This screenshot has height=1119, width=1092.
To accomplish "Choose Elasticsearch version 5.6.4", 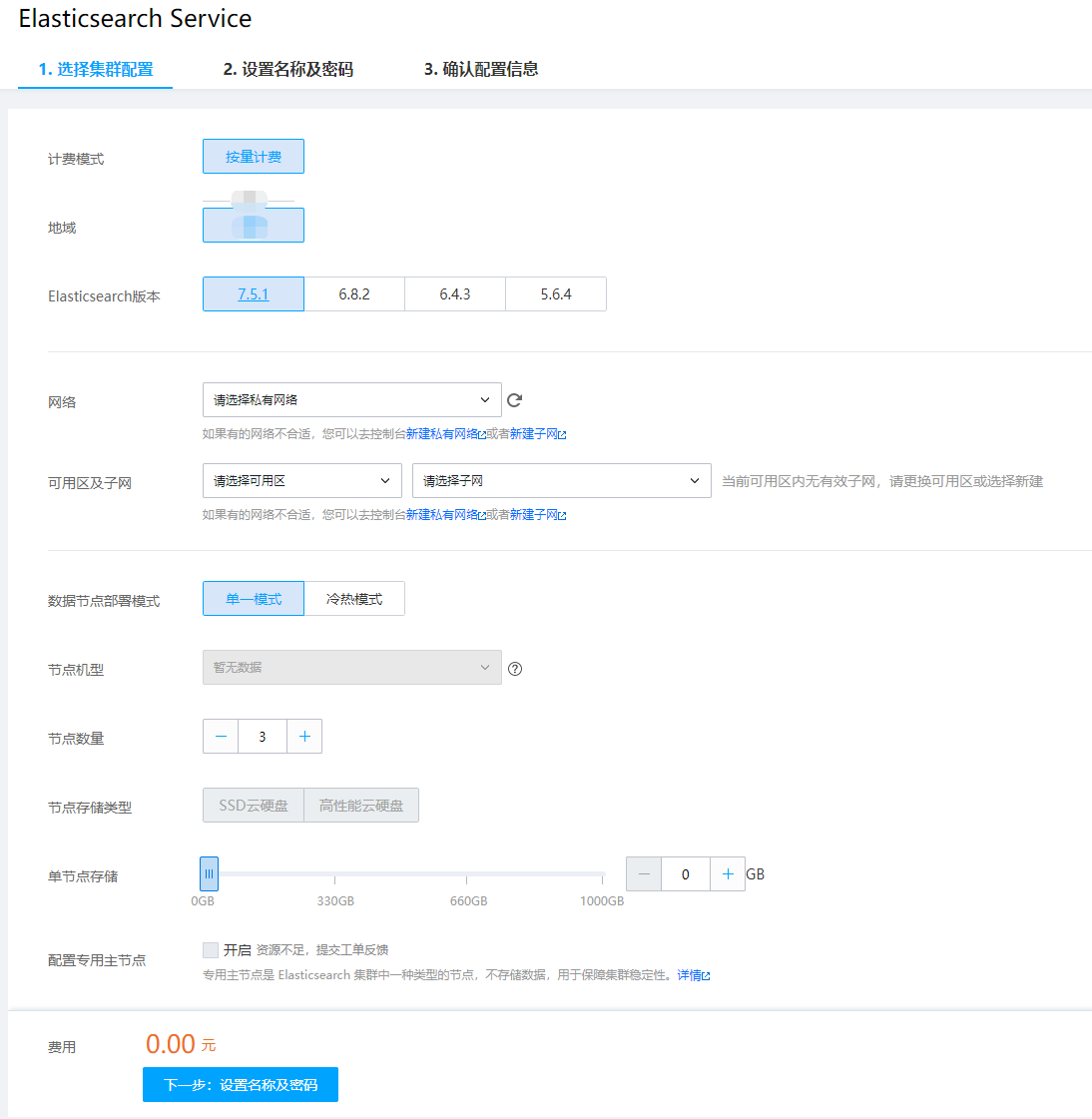I will 556,294.
